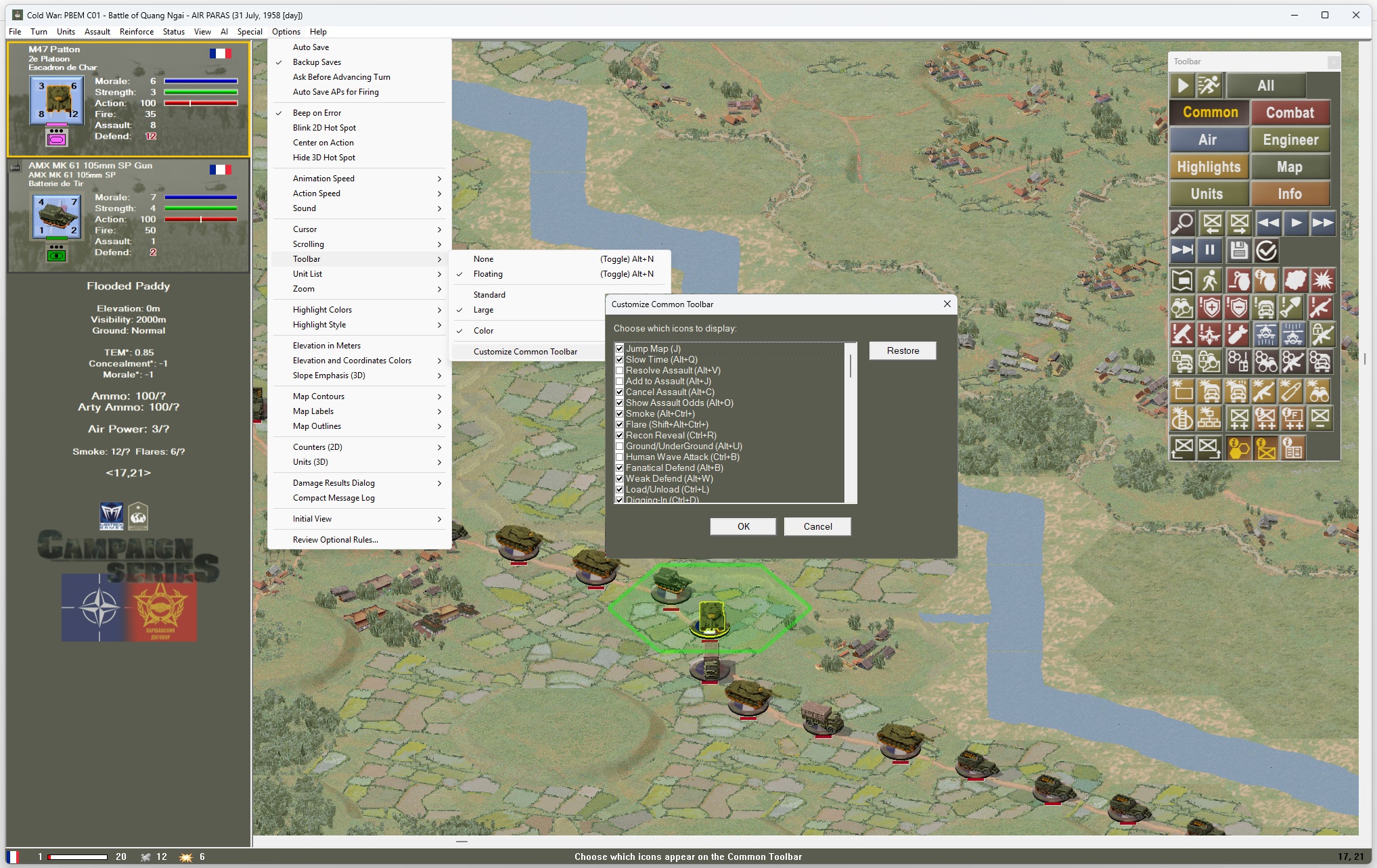Image resolution: width=1377 pixels, height=868 pixels.
Task: Click the floppy disk save icon
Action: pos(1238,251)
